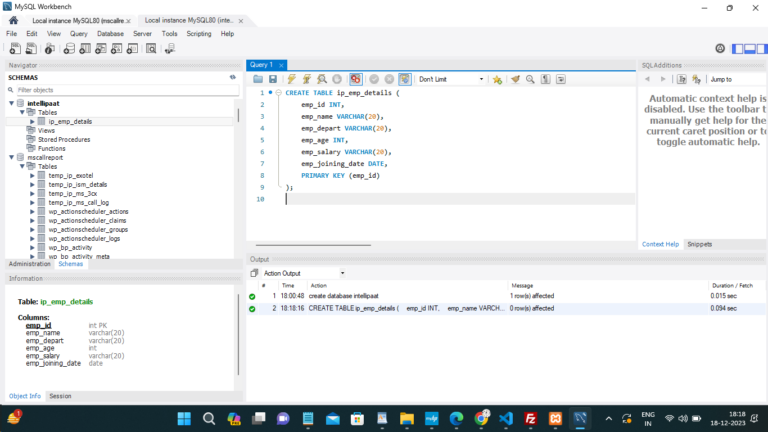Image resolution: width=768 pixels, height=432 pixels.
Task: Go back in context help
Action: [x=648, y=79]
